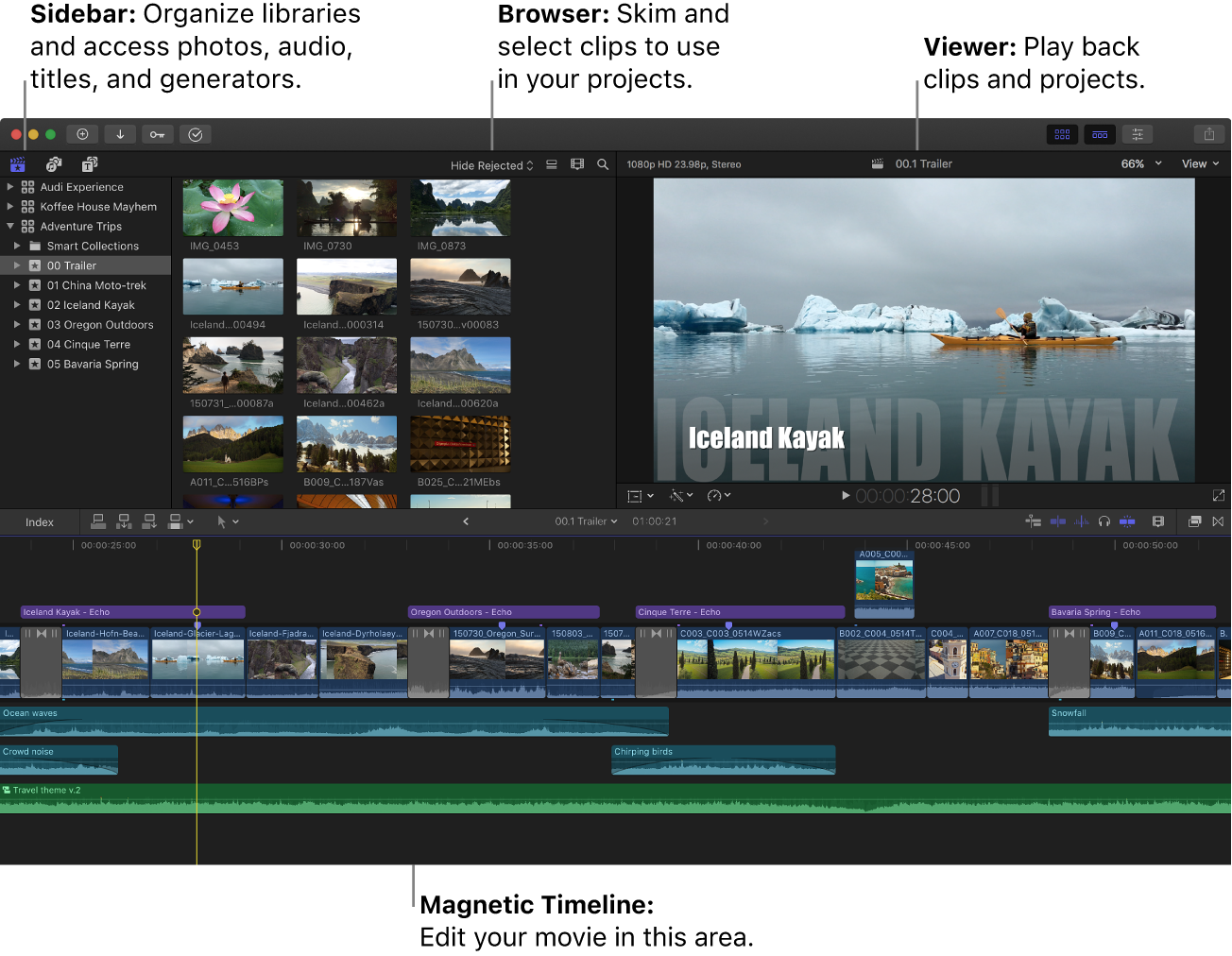The height and width of the screenshot is (956, 1232).
Task: Select the IMG_0453 thumbnail
Action: tap(232, 207)
